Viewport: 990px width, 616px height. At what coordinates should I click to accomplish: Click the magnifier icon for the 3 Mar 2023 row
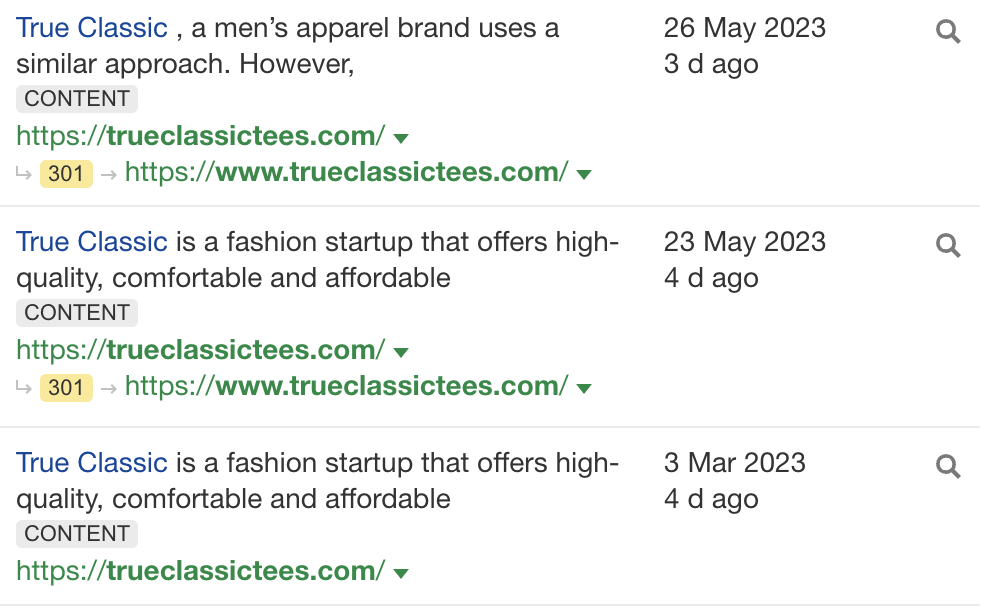(x=948, y=466)
